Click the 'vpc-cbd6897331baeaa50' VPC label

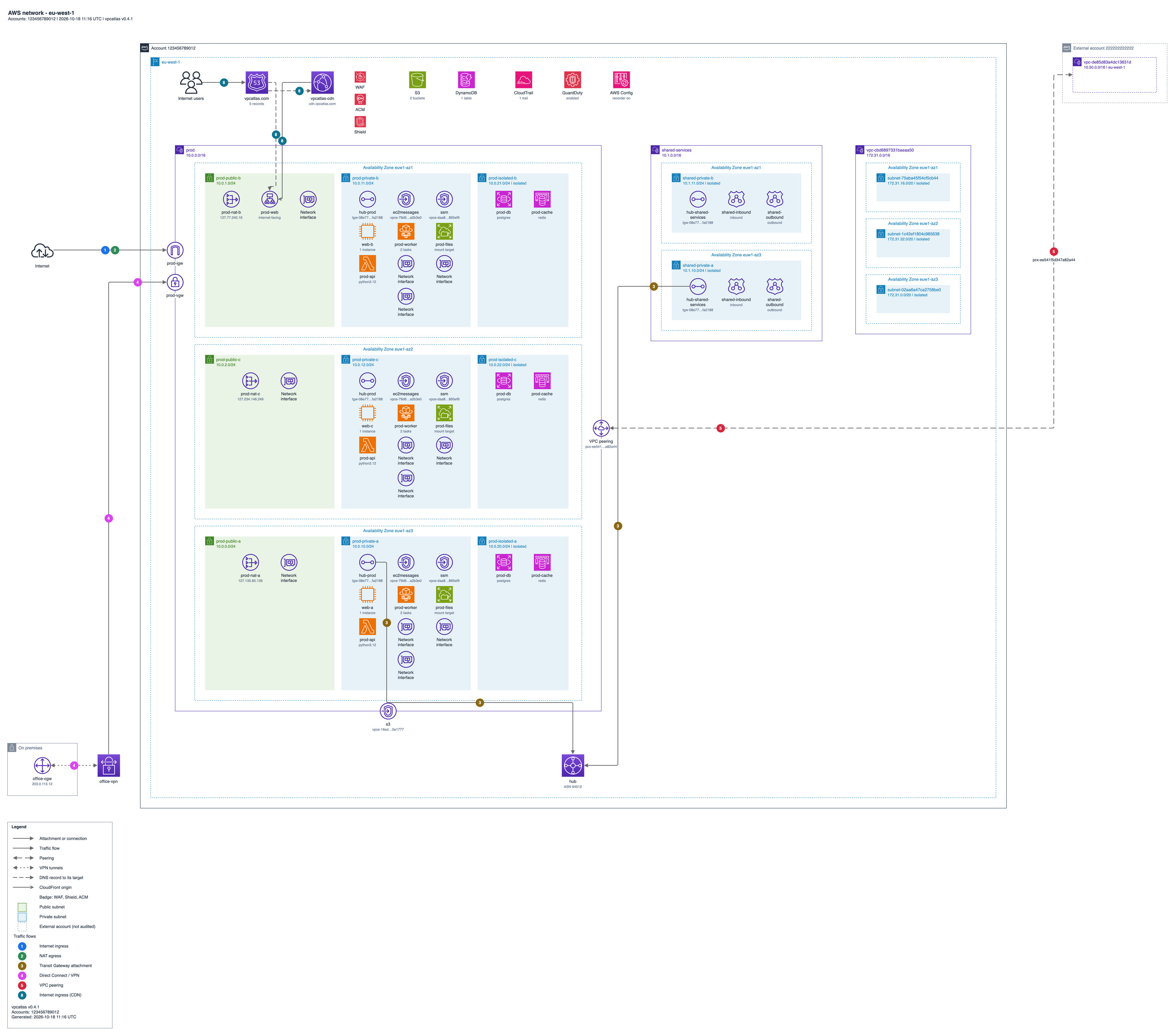click(x=890, y=150)
